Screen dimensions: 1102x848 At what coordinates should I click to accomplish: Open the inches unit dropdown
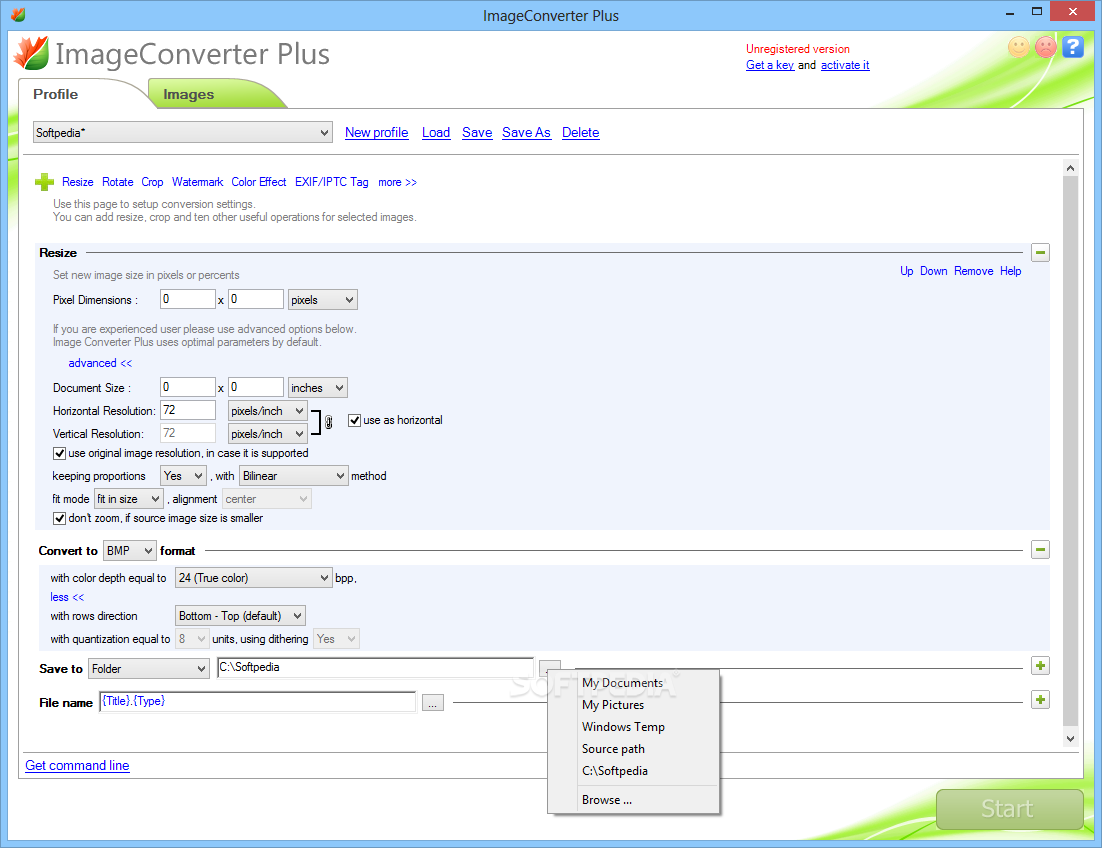click(318, 388)
